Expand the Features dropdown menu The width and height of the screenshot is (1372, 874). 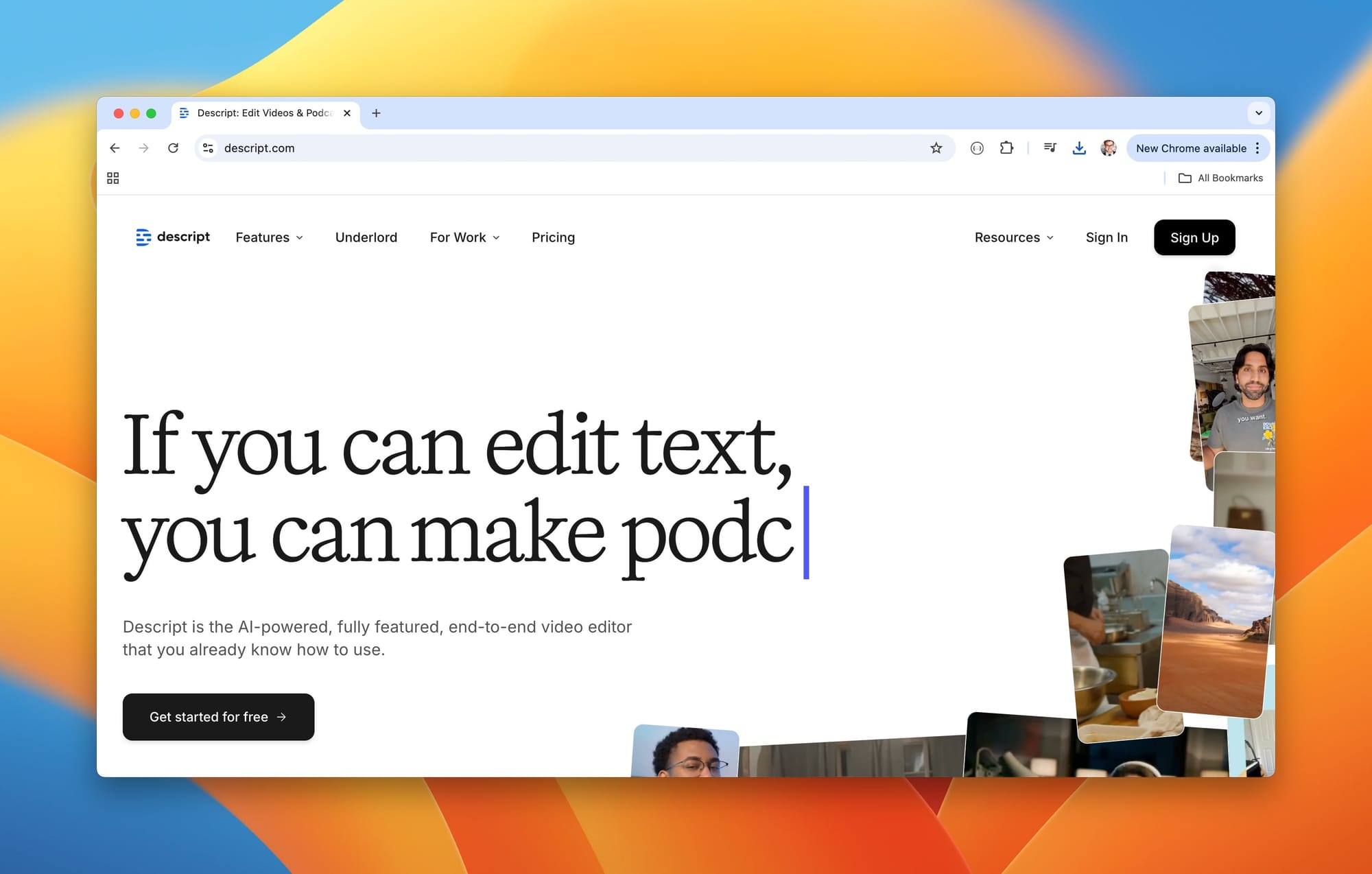coord(270,237)
